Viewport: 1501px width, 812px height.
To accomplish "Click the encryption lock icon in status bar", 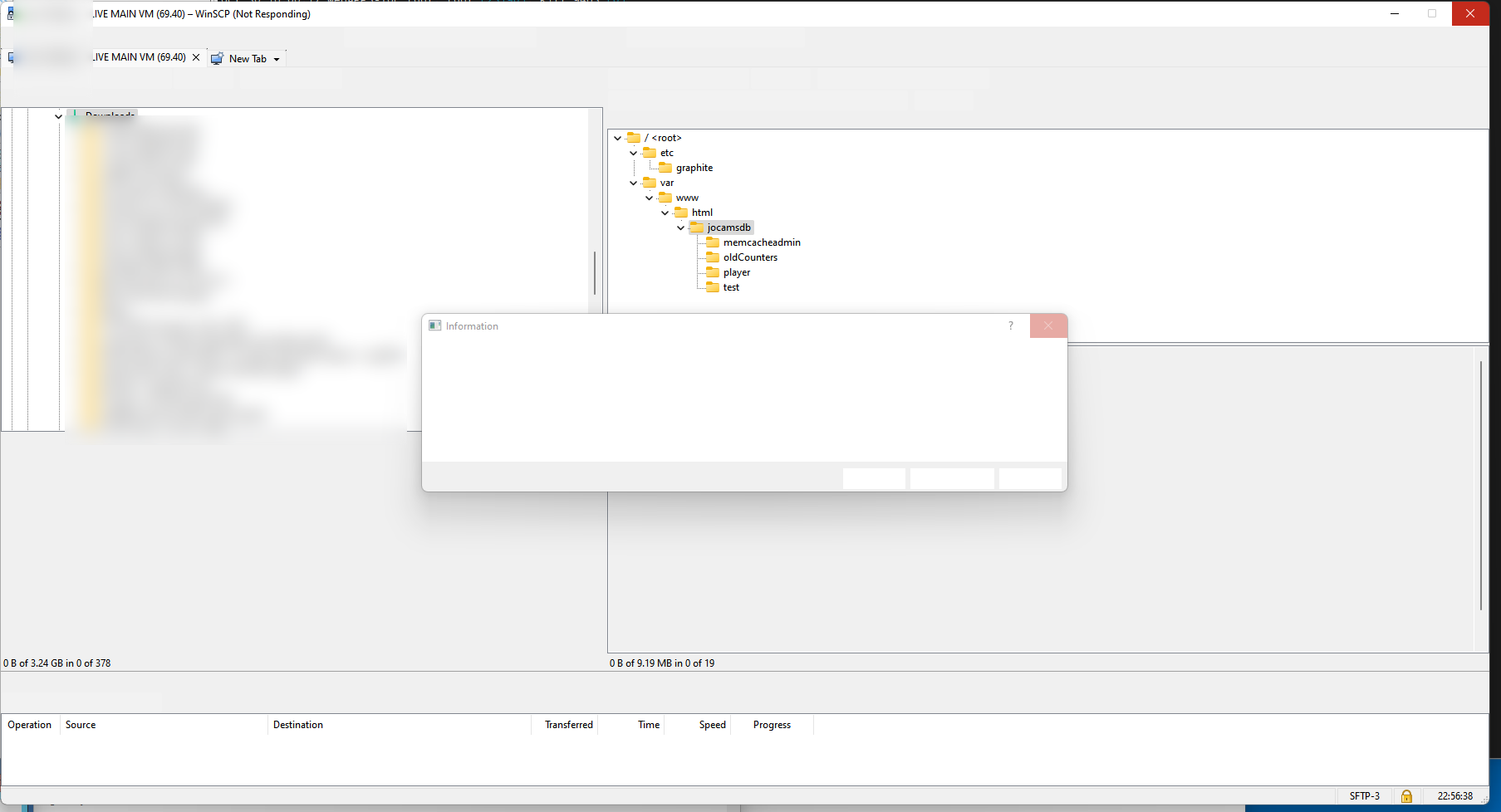I will tap(1406, 796).
